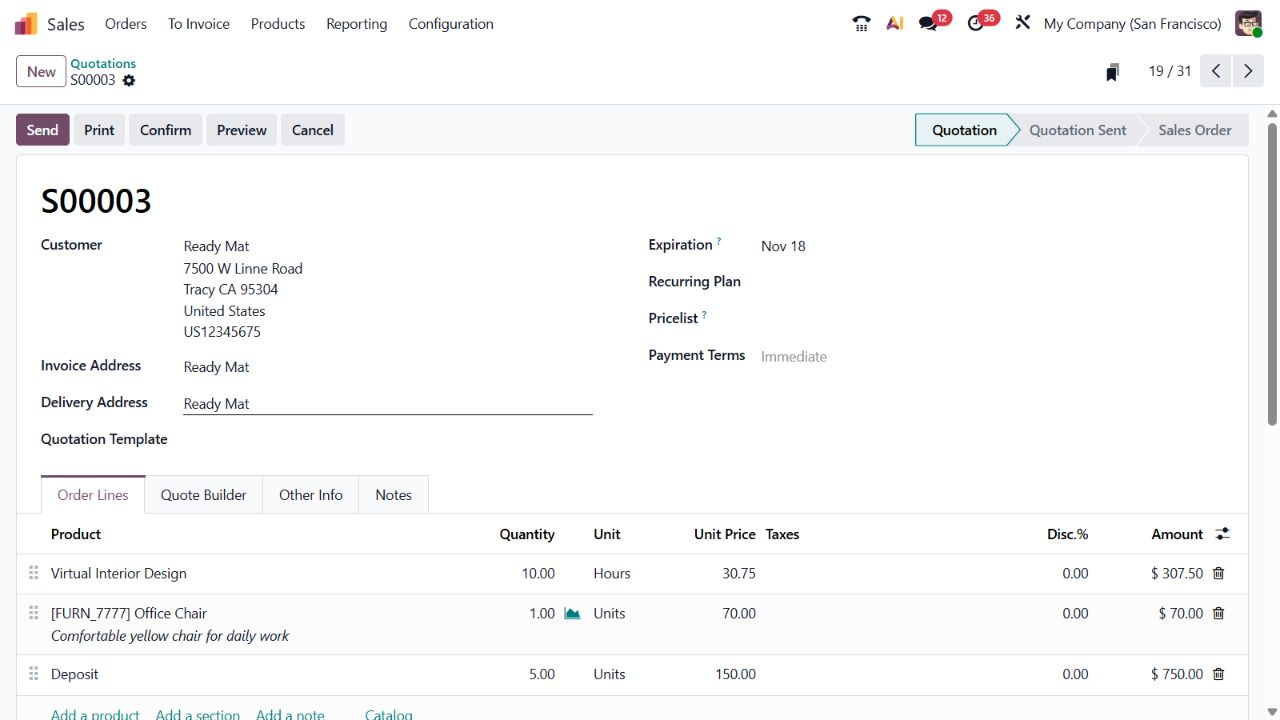Click the gear icon next to S00003

click(x=129, y=80)
